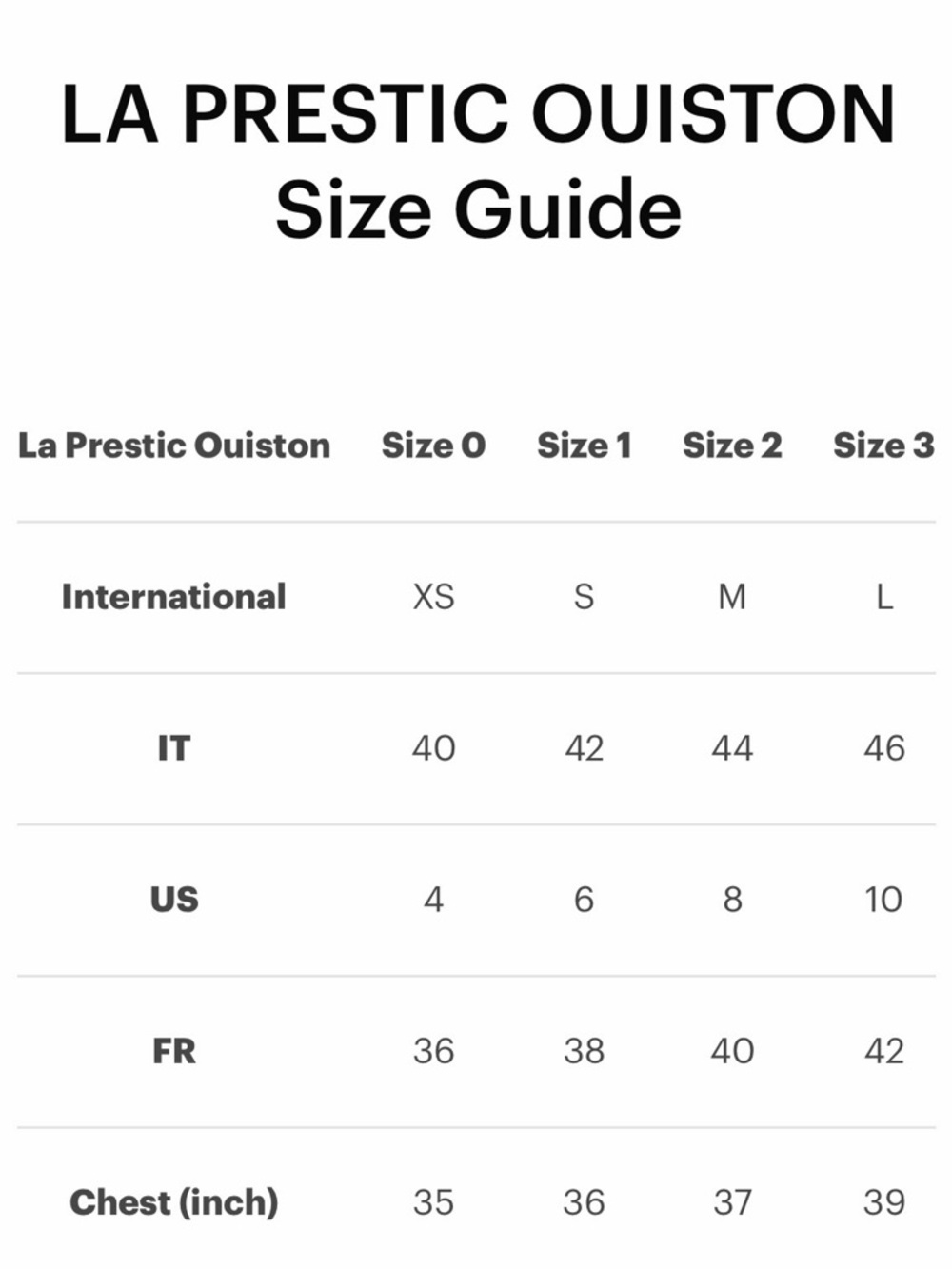This screenshot has height=1269, width=952.
Task: Click the FR size 38 cell
Action: pyautogui.click(x=585, y=1051)
